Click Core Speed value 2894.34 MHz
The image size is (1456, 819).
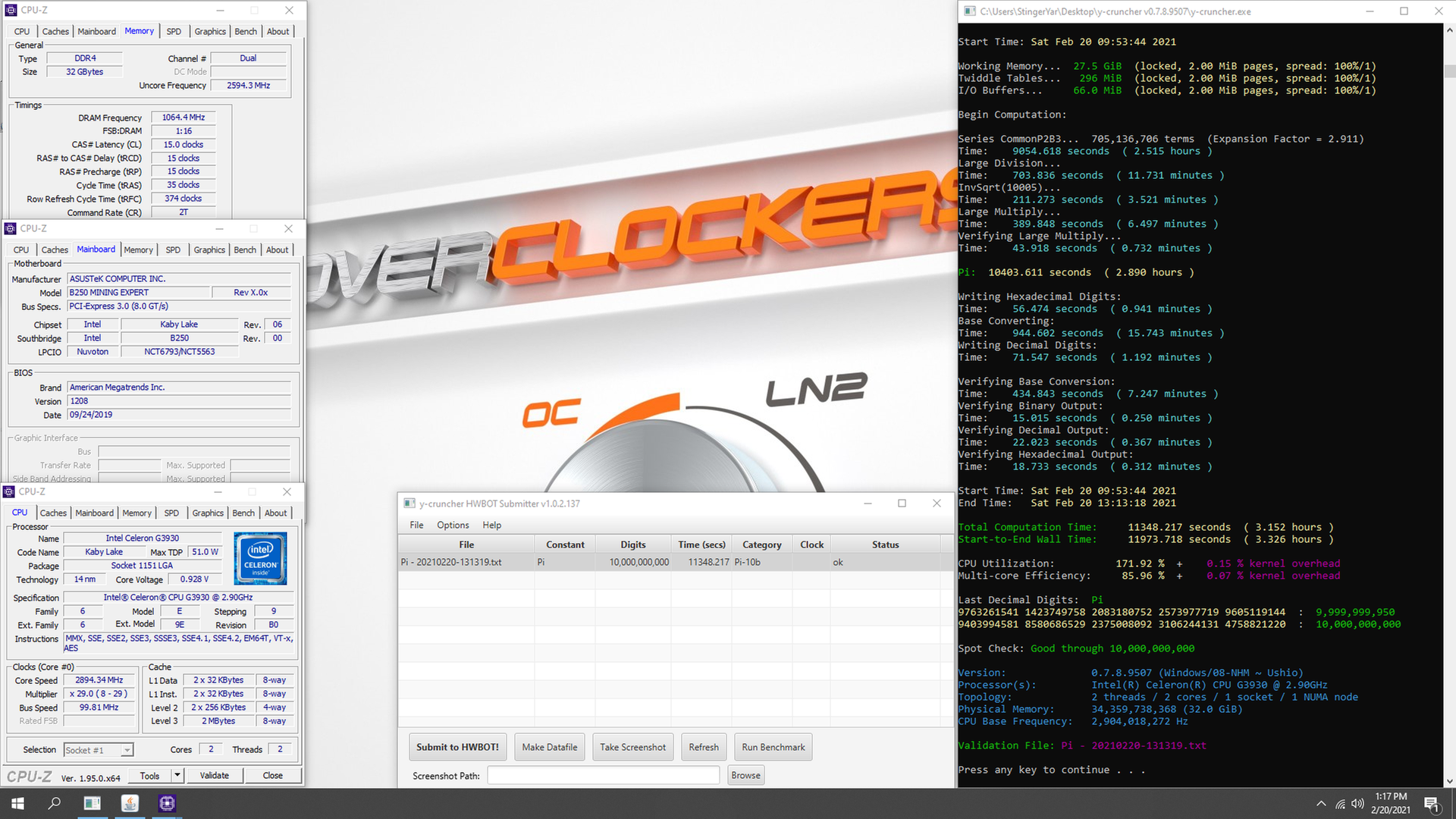point(99,680)
